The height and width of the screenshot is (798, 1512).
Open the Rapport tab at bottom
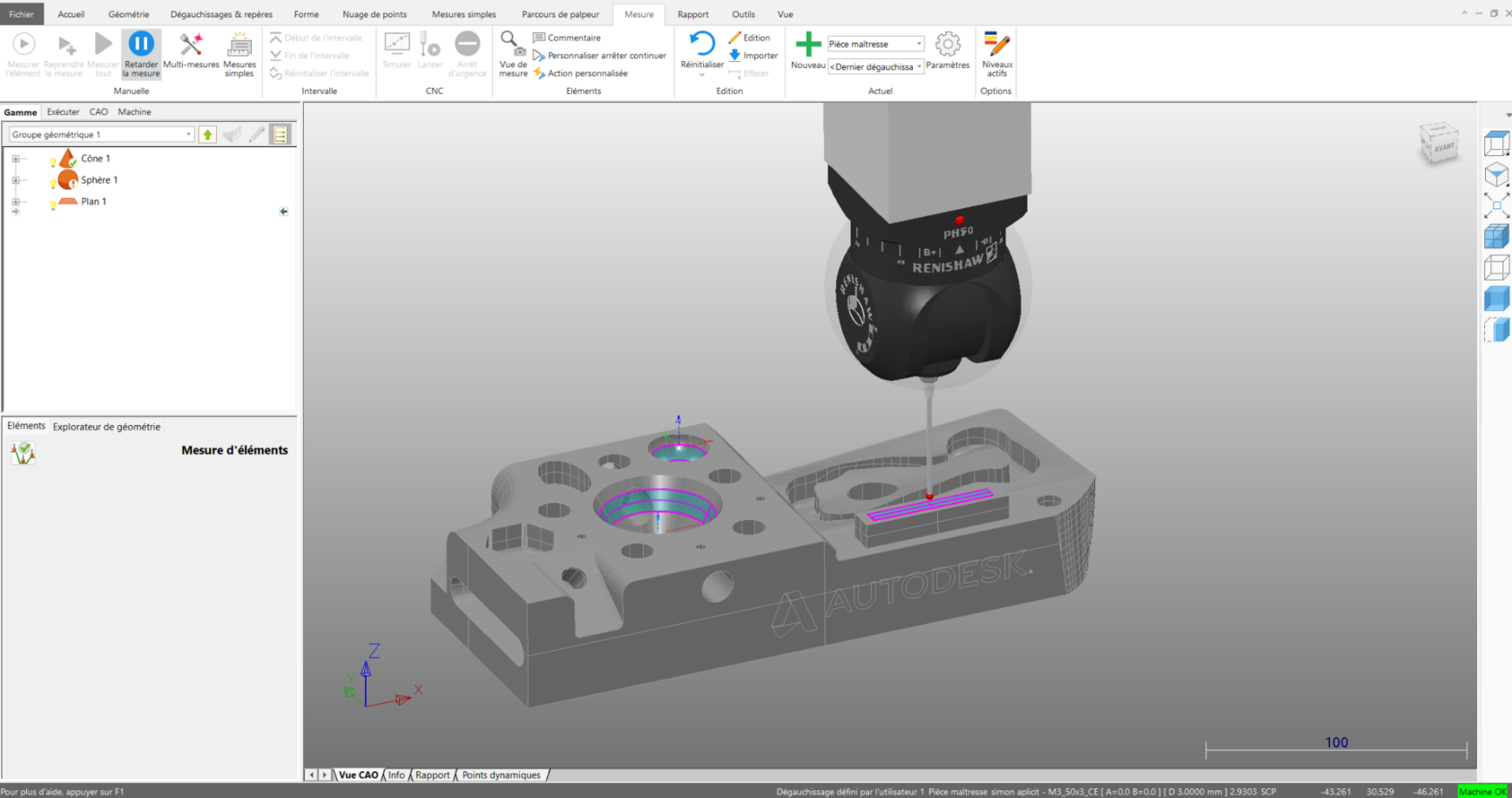pos(432,774)
